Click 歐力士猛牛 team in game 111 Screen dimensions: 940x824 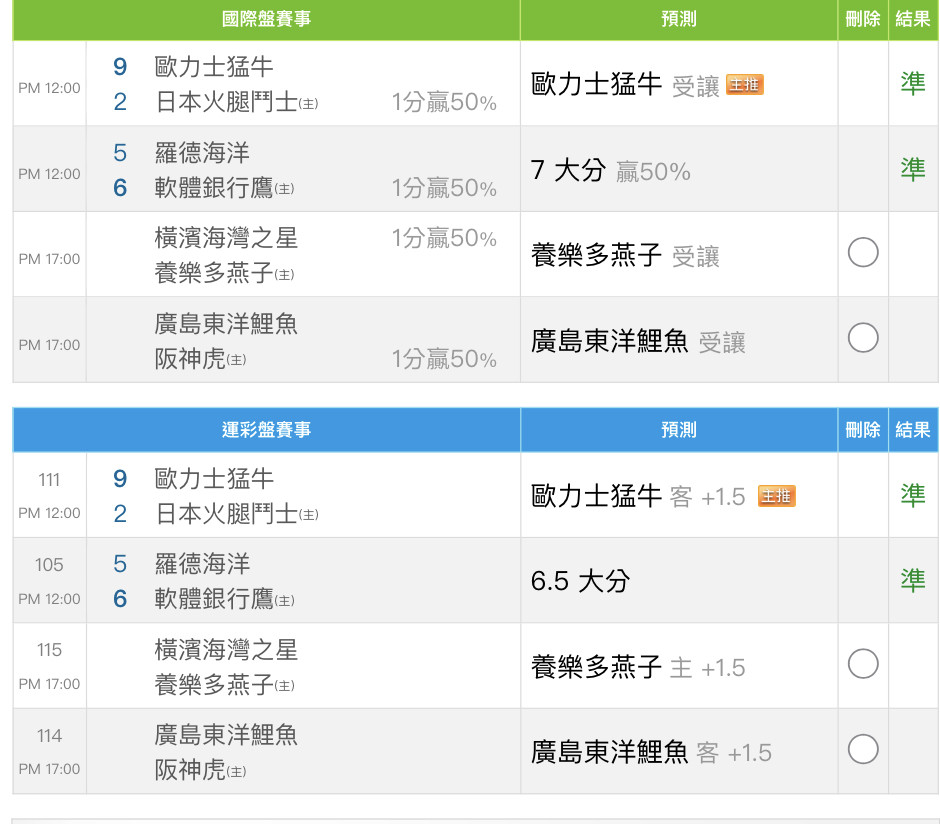pos(214,479)
